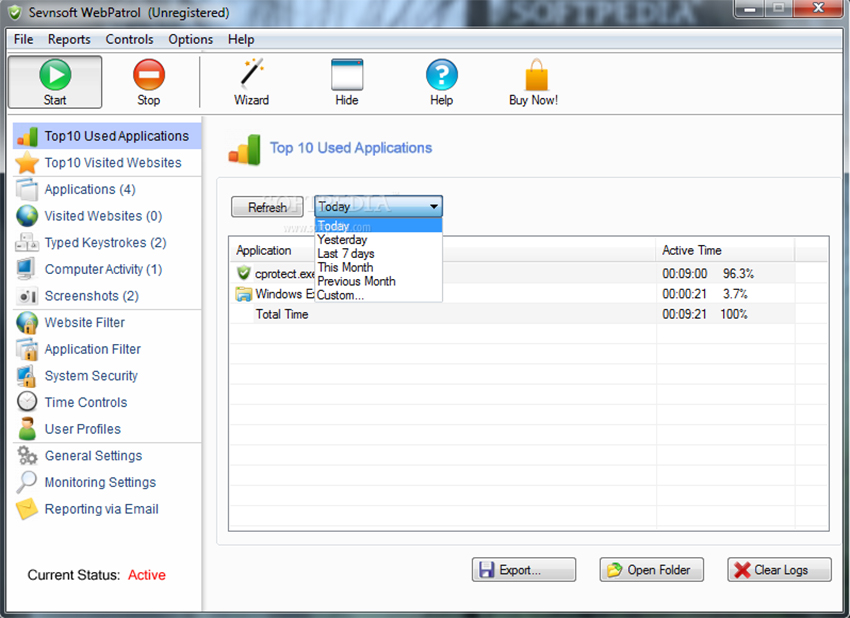850x618 pixels.
Task: Select the cprotect.exe 00:09:00 time cell
Action: 685,273
